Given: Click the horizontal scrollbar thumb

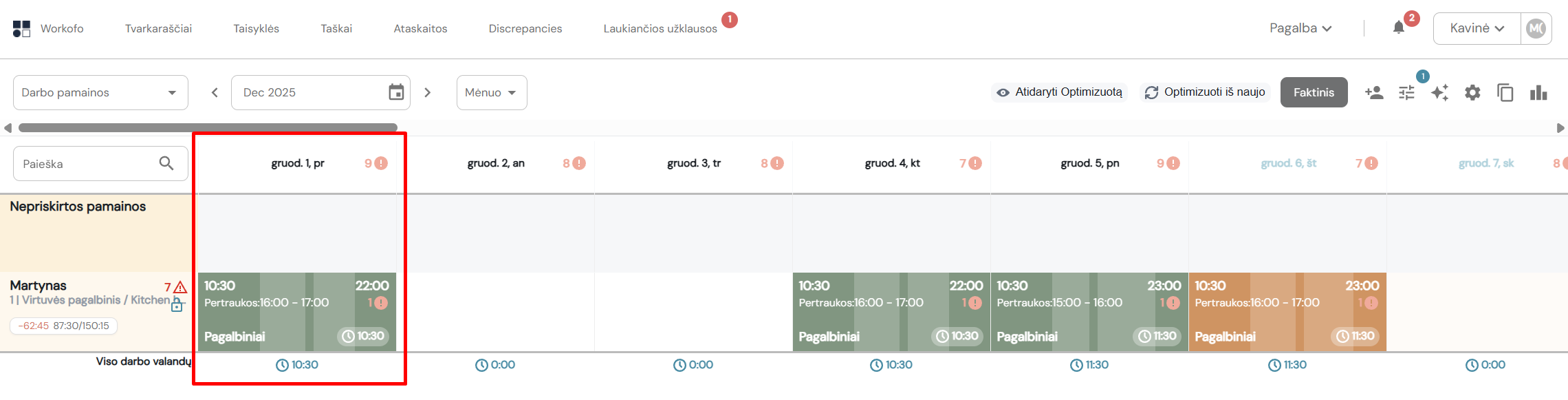Looking at the screenshot, I should [208, 127].
